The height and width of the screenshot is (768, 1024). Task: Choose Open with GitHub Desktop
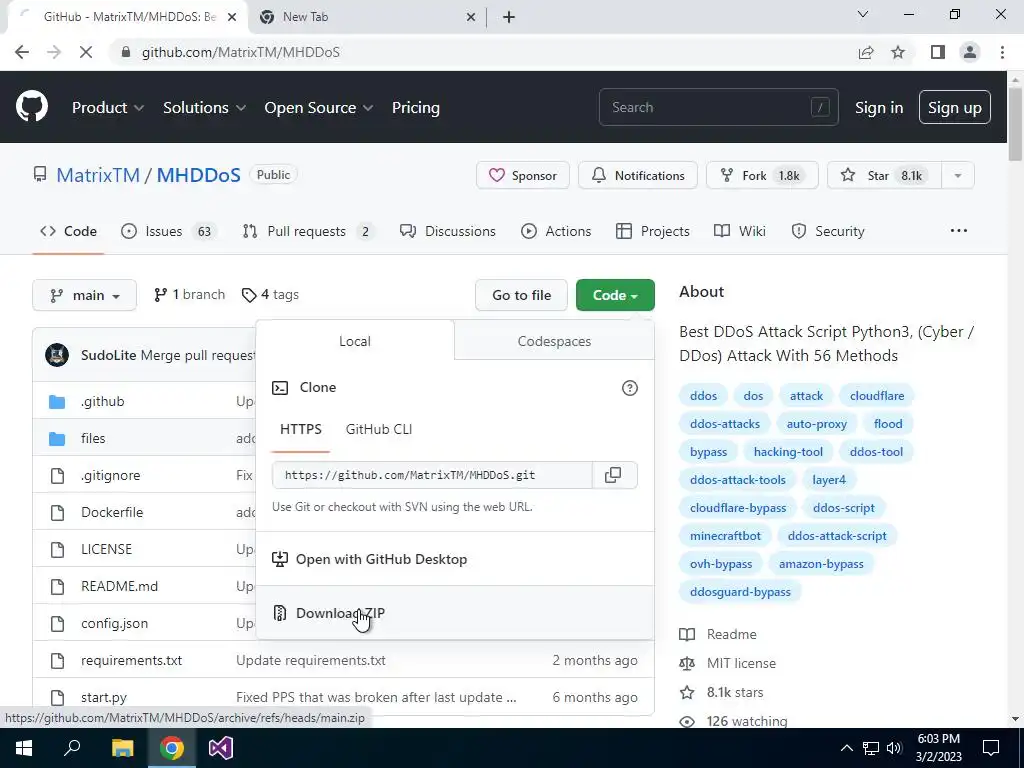pos(455,559)
